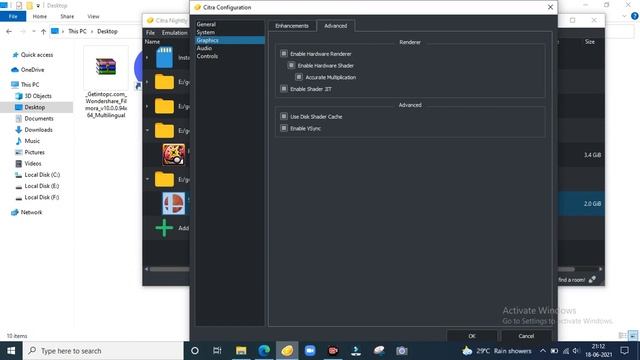Open Home tab in File Explorer
Viewport: 640px width, 360px height.
pyautogui.click(x=40, y=16)
